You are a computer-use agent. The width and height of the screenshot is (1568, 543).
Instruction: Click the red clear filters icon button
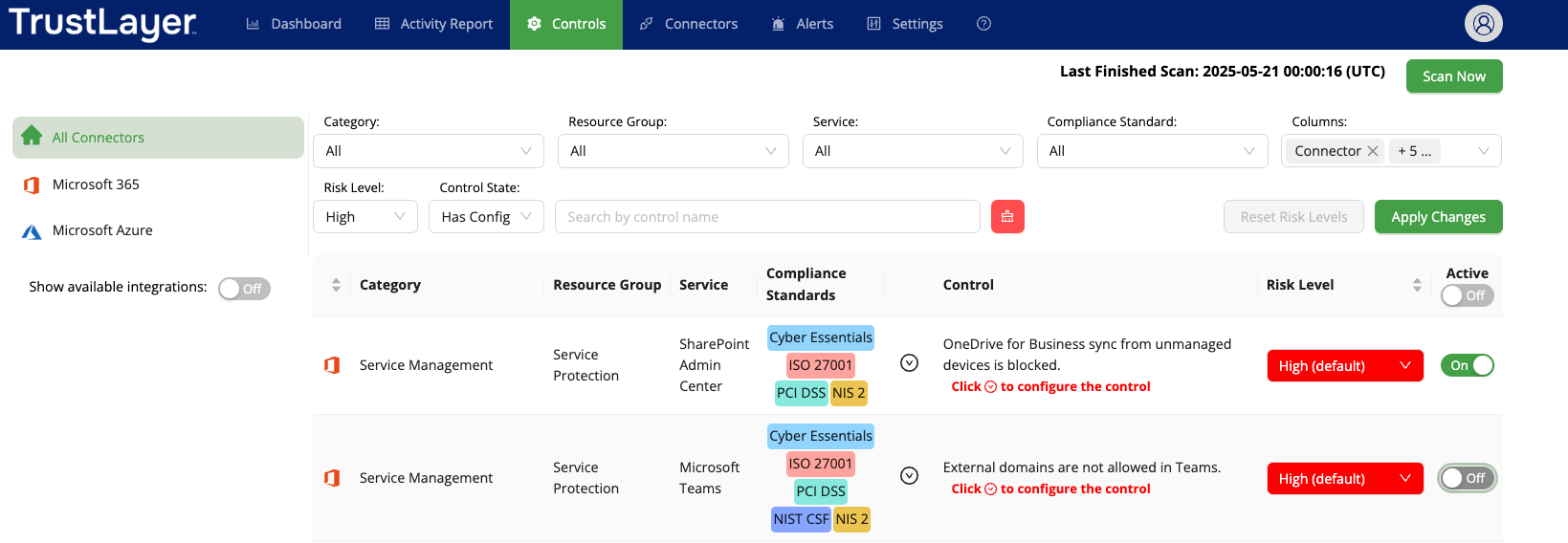tap(1007, 217)
